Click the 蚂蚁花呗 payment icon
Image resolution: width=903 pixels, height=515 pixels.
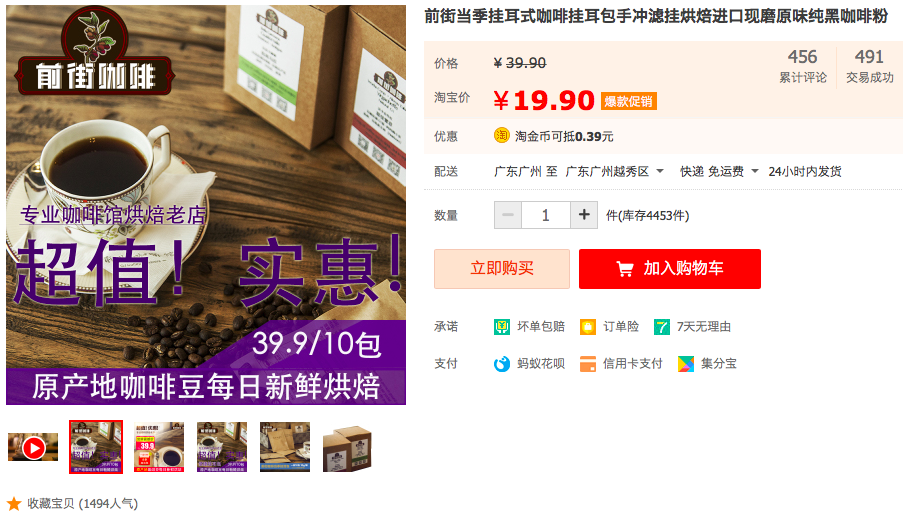502,364
